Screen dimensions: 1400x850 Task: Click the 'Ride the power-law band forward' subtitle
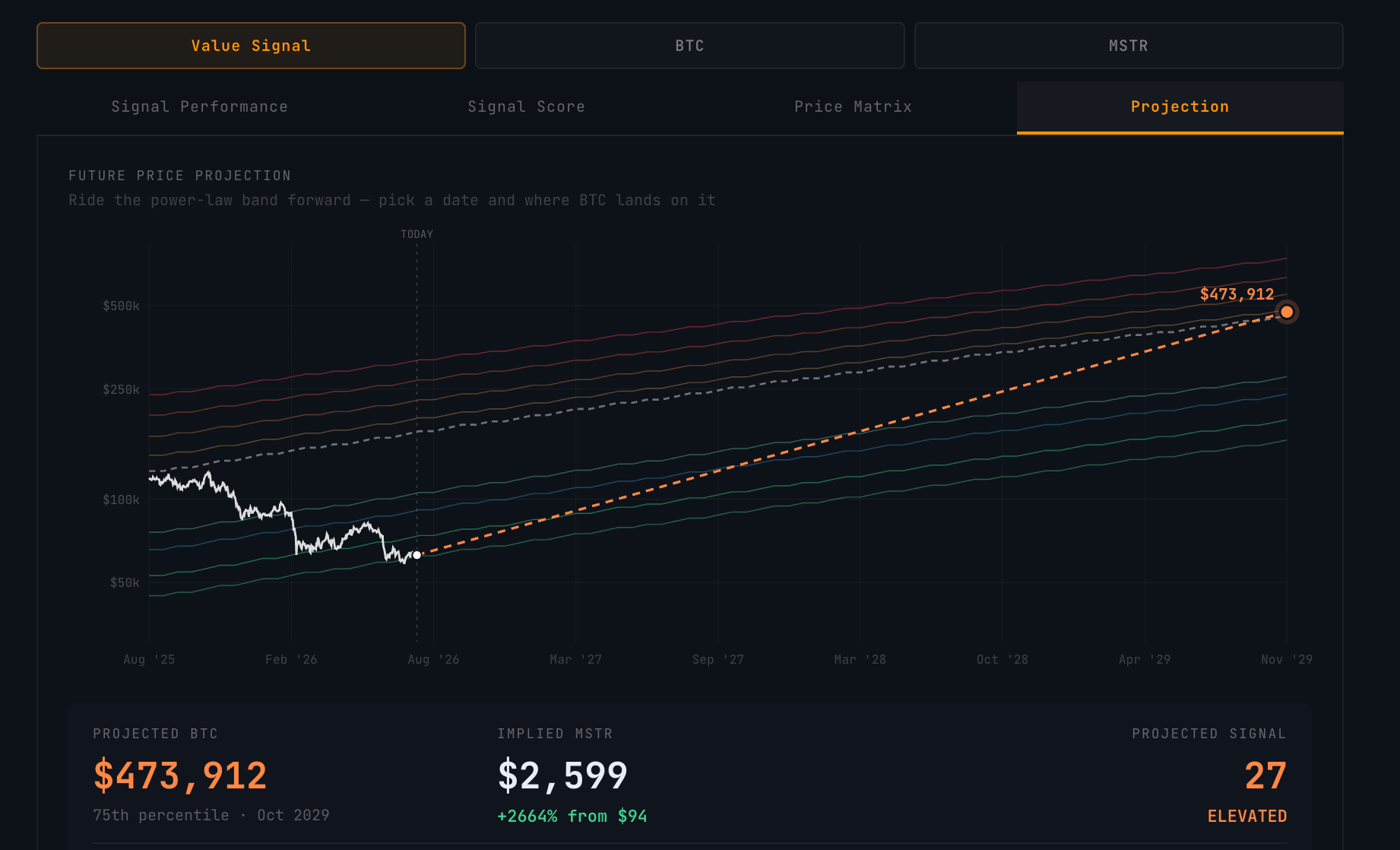(x=392, y=200)
